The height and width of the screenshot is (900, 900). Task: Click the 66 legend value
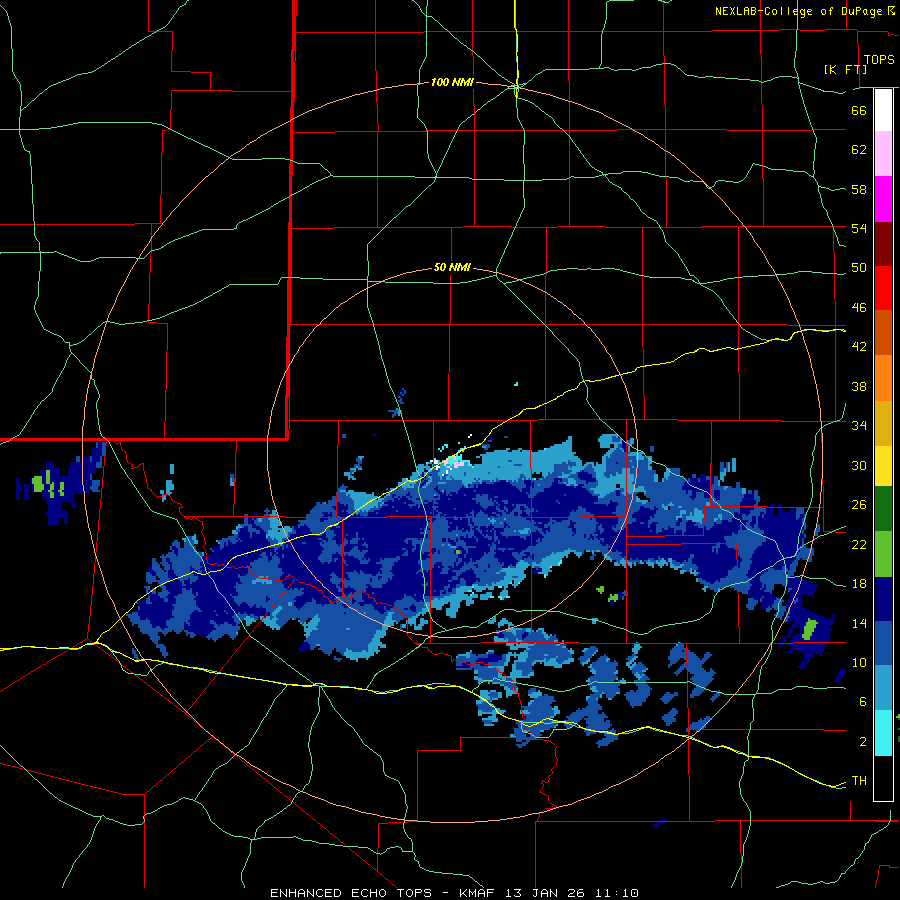(859, 111)
